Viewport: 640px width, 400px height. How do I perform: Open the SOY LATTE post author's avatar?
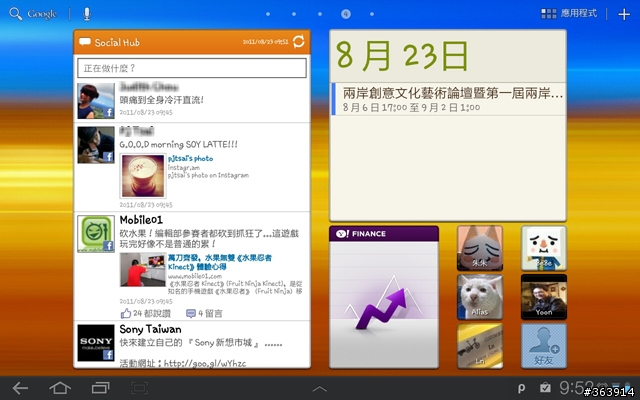click(x=96, y=145)
